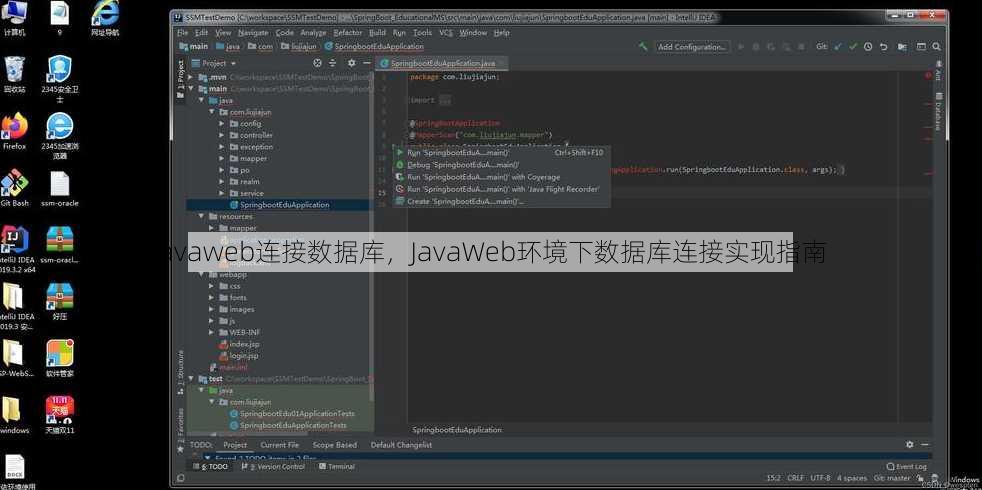
Task: Open the Terminal tool window
Action: (336, 467)
